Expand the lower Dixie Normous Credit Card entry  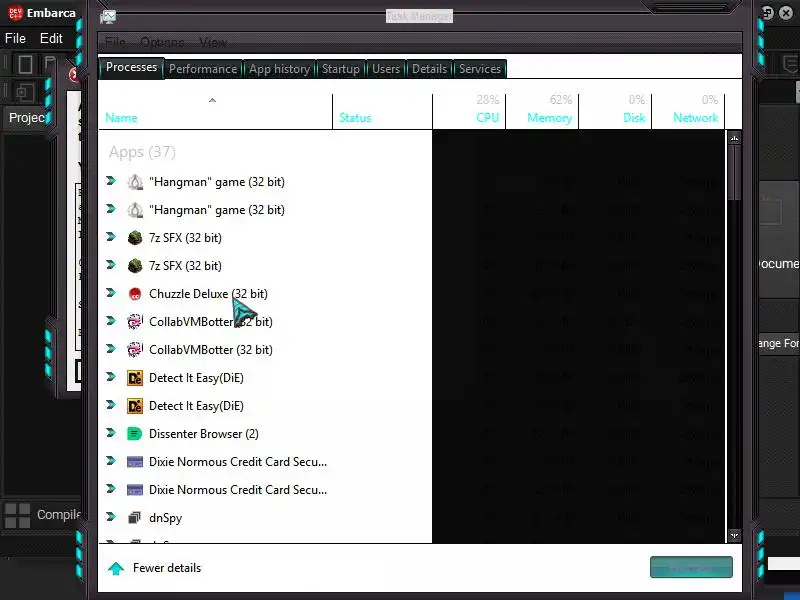click(111, 489)
